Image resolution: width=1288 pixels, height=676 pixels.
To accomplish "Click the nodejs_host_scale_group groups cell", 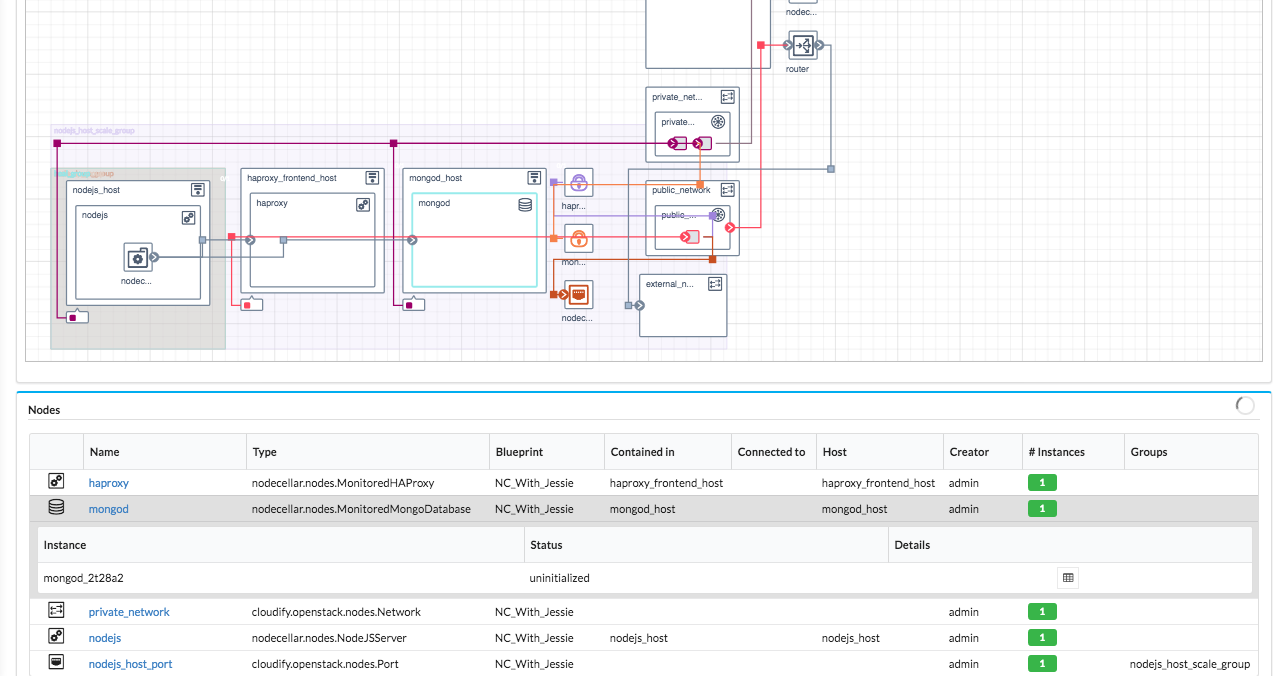I will (x=1190, y=664).
